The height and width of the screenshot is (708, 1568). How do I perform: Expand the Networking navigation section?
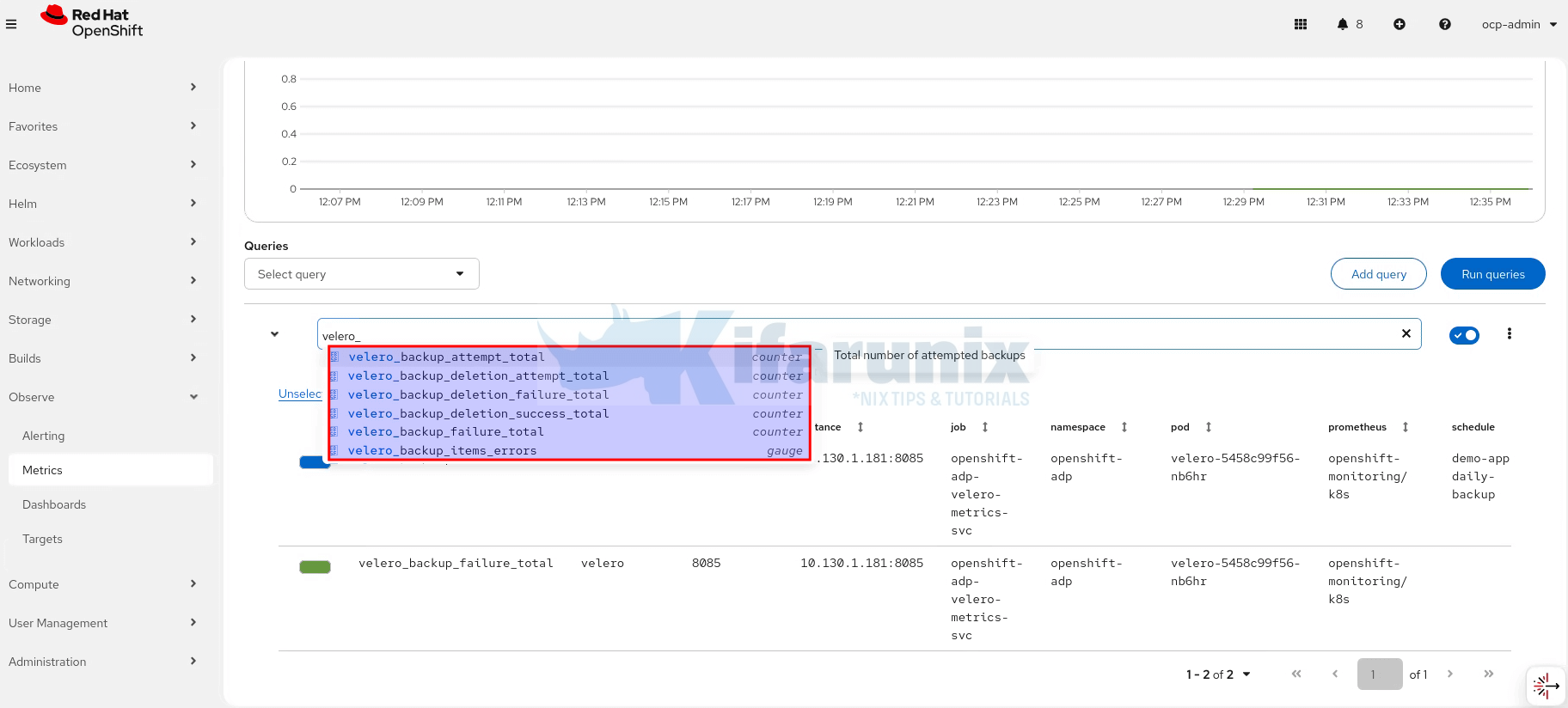[103, 281]
